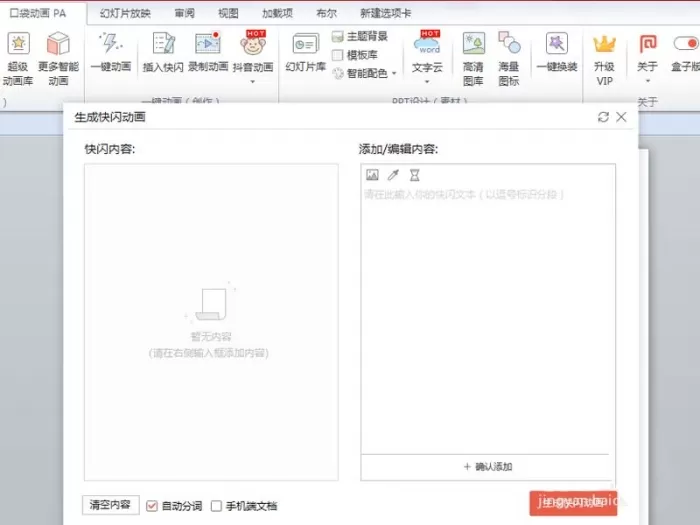Open the 关于 about icon
The width and height of the screenshot is (700, 525).
point(648,44)
